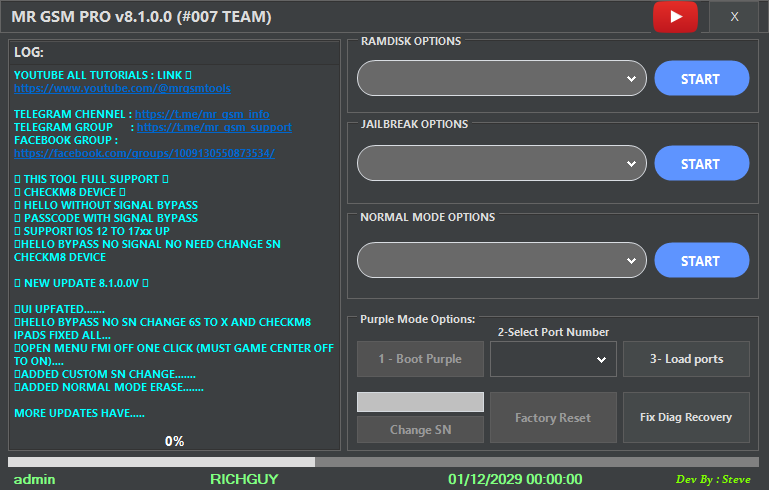Open the Jailbreak Options dropdown
Image resolution: width=769 pixels, height=490 pixels.
502,163
